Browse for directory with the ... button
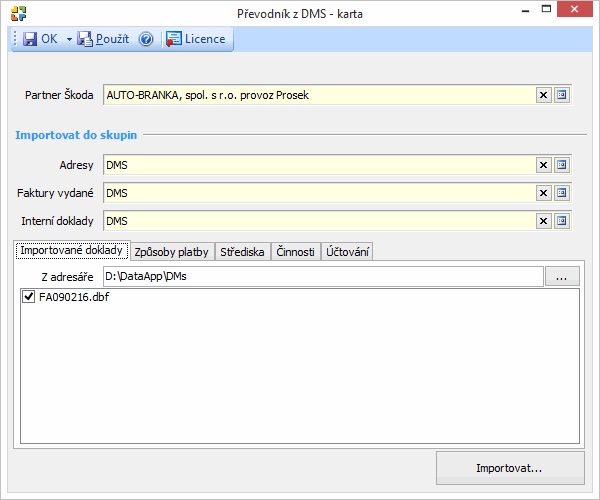Image resolution: width=600 pixels, height=500 pixels. coord(562,277)
